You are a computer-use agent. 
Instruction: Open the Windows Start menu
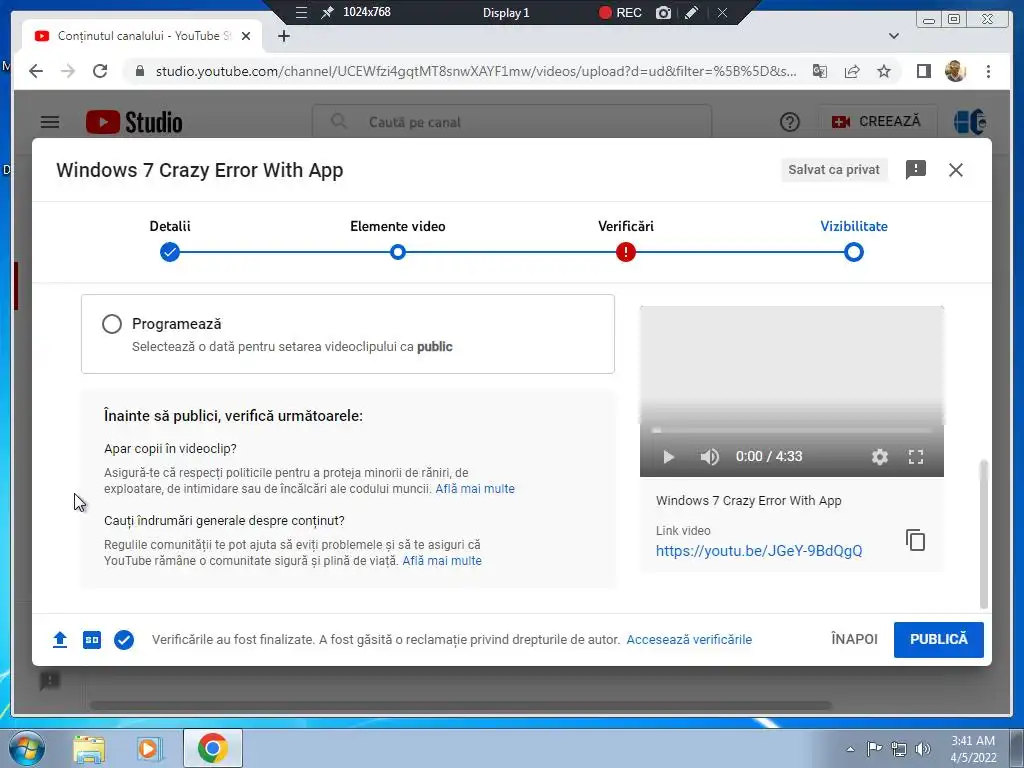(x=26, y=748)
